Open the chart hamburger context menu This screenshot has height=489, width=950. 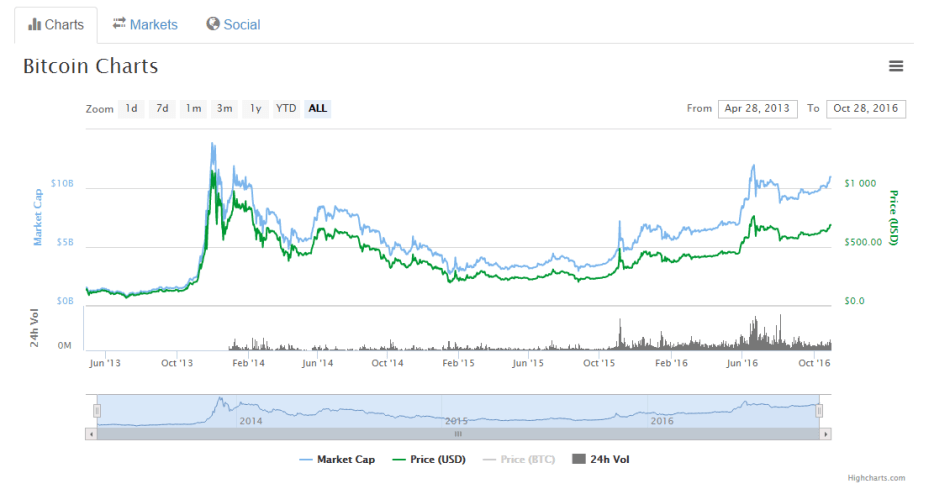[x=895, y=66]
